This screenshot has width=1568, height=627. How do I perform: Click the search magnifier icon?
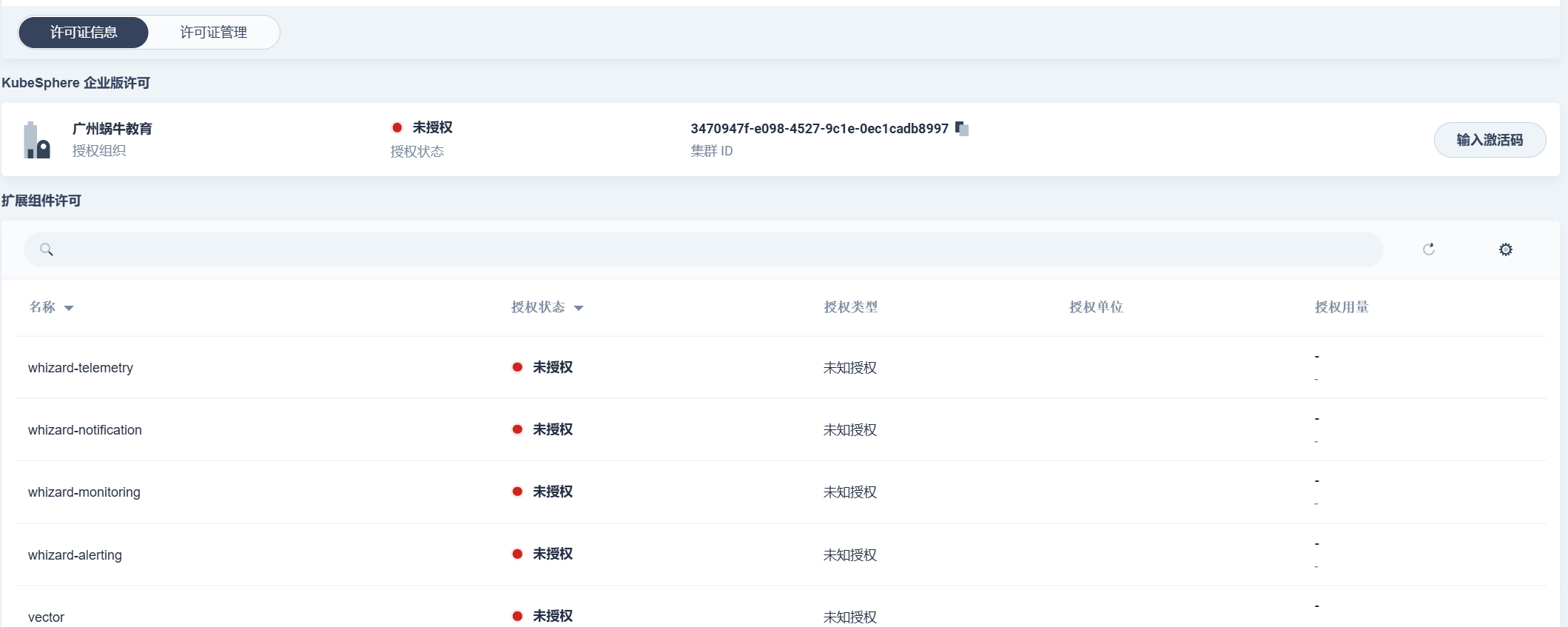(x=47, y=249)
